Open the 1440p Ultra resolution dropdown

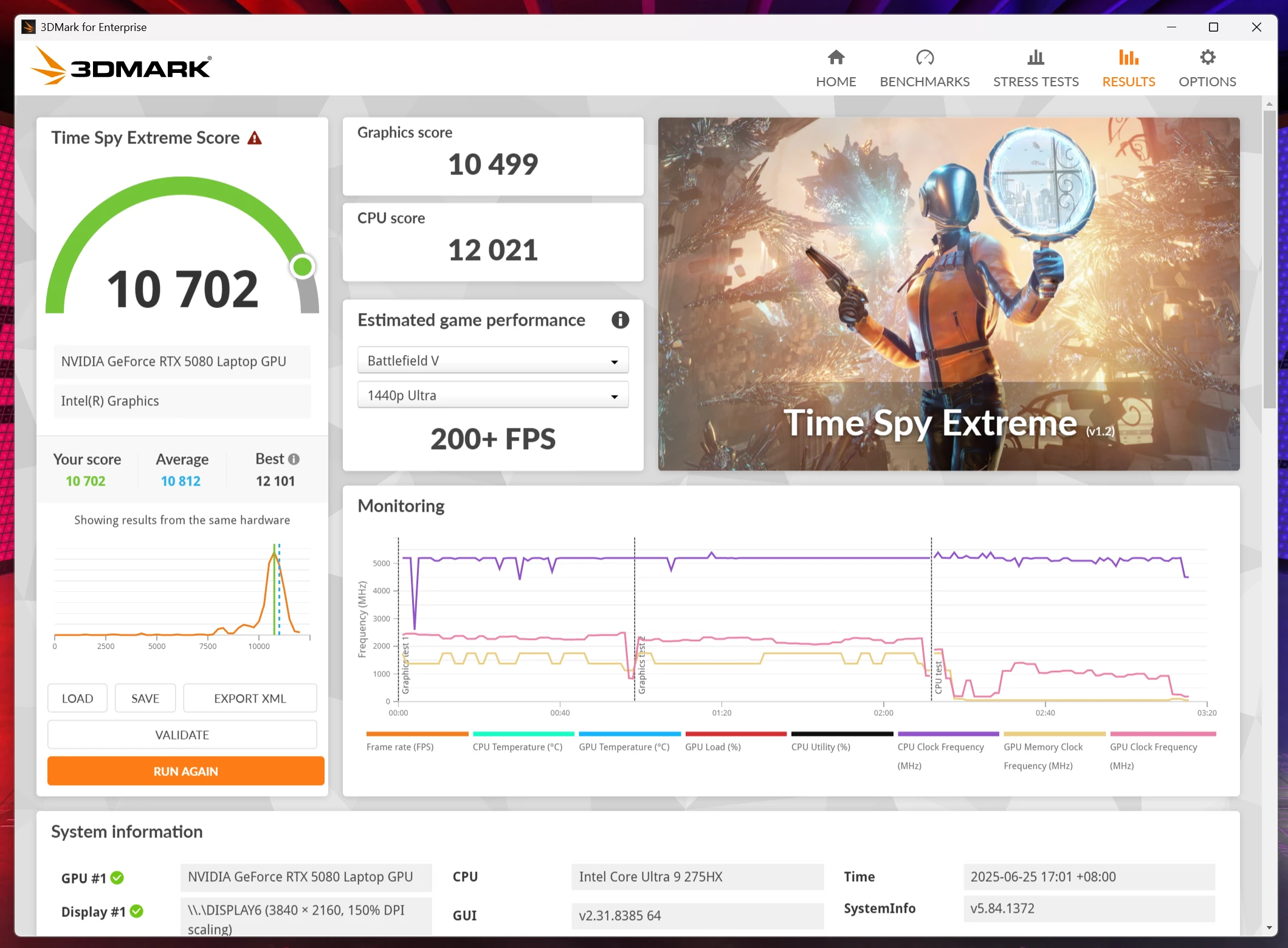click(492, 396)
